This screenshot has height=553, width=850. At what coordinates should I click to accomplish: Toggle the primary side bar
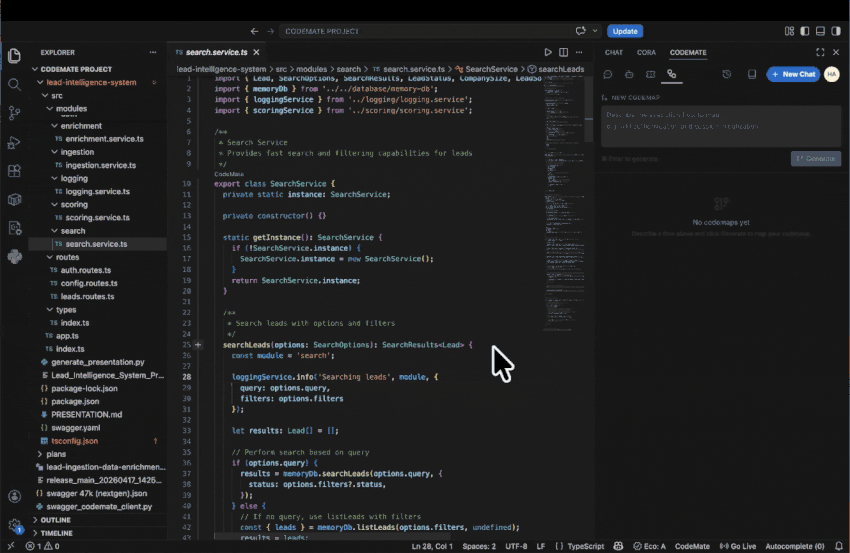[805, 31]
